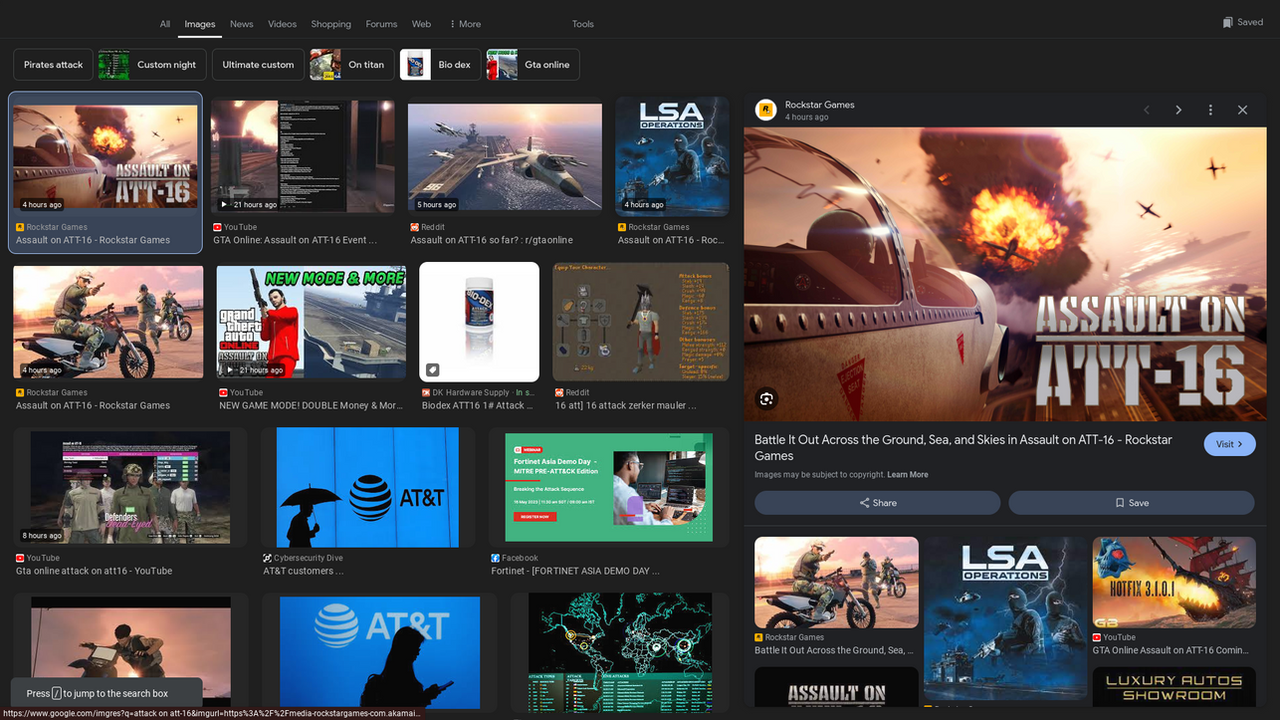Open the related LSA Operations image in the preview panel
Image resolution: width=1280 pixels, height=720 pixels.
(x=1005, y=618)
